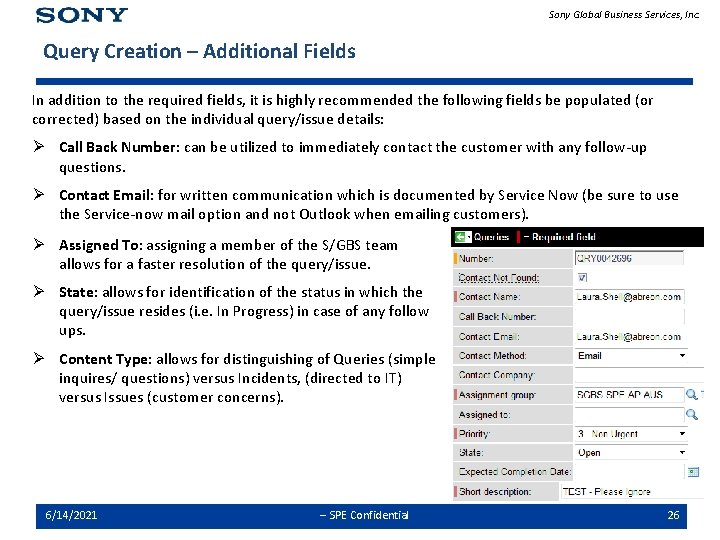Viewport: 720px width, 540px height.
Task: Click the Number field QRY0042696
Action: pyautogui.click(x=629, y=258)
